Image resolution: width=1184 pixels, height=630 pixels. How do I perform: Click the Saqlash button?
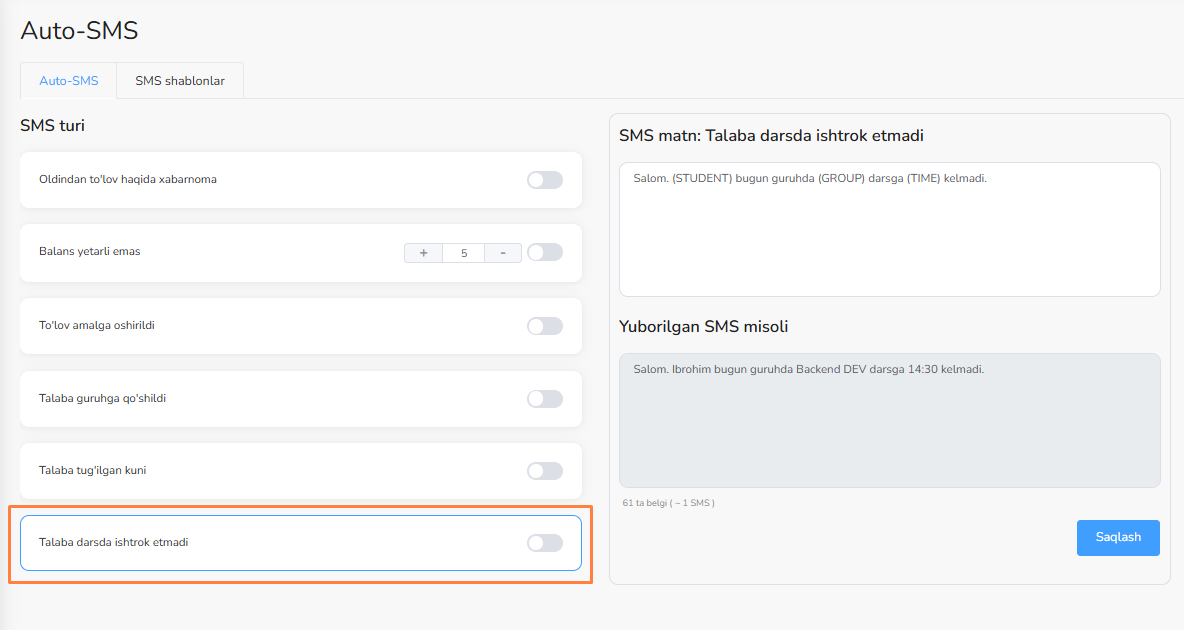click(x=1117, y=537)
